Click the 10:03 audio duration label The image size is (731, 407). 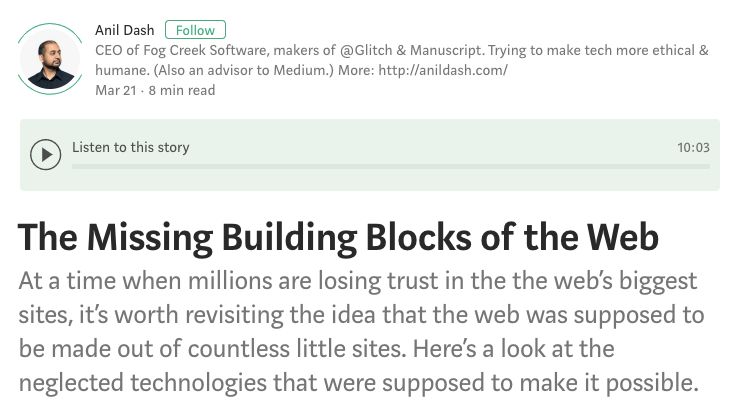click(693, 147)
